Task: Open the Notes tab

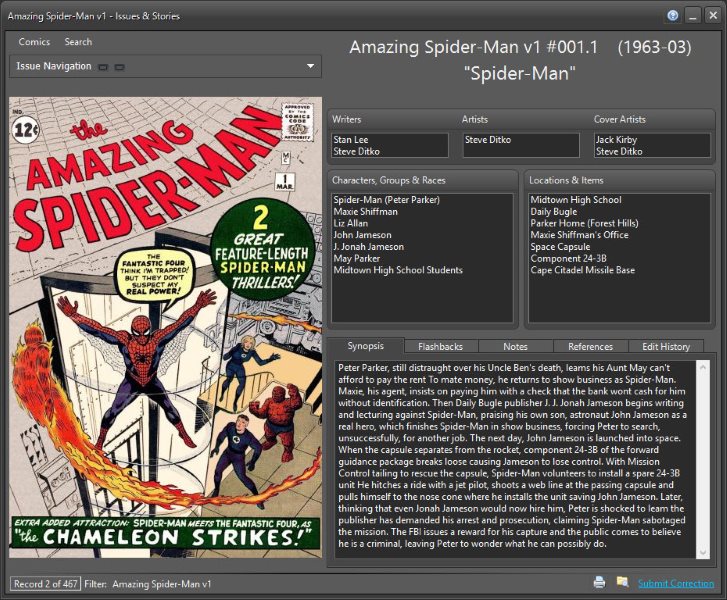Action: pyautogui.click(x=516, y=346)
